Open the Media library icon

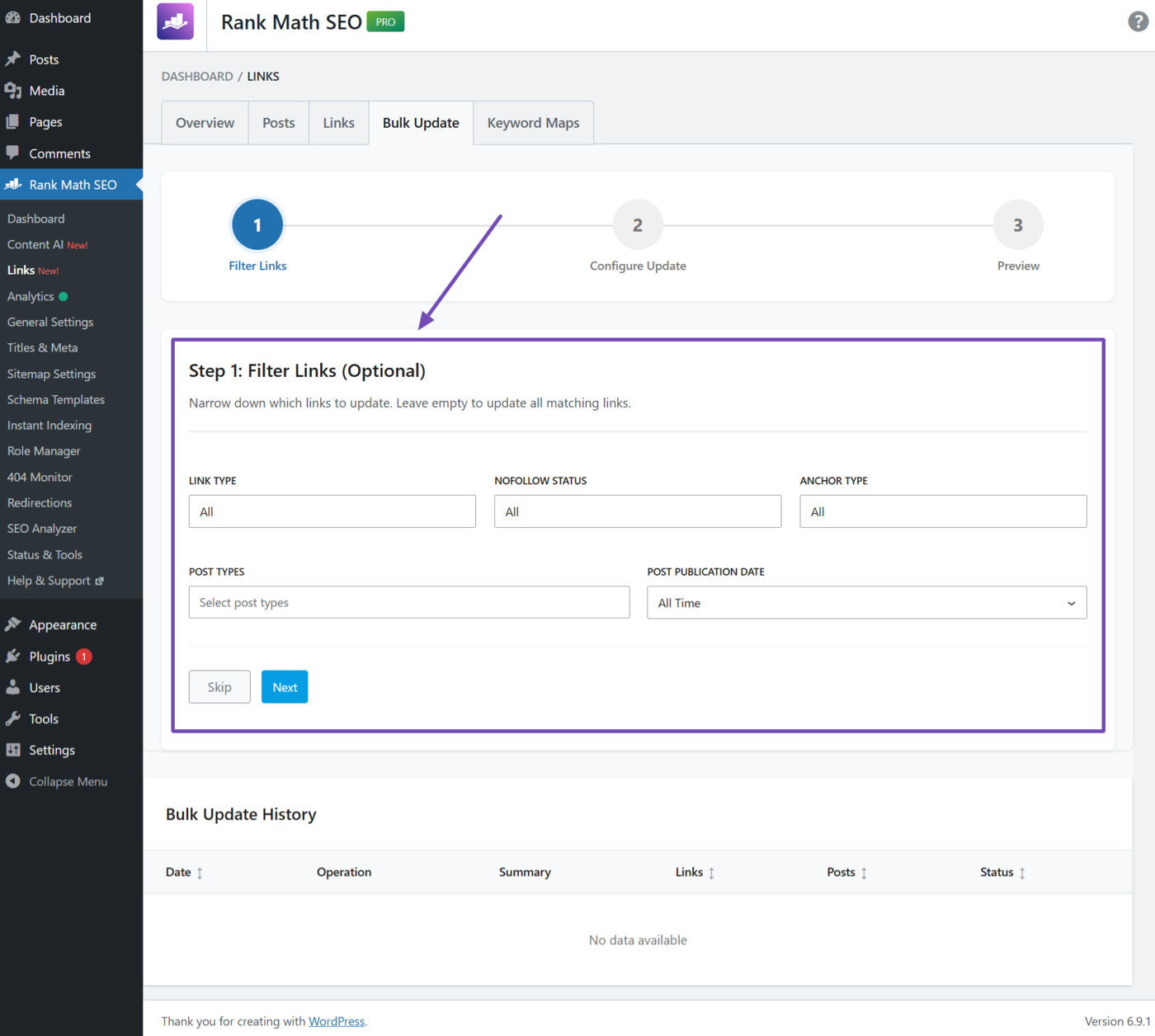14,91
